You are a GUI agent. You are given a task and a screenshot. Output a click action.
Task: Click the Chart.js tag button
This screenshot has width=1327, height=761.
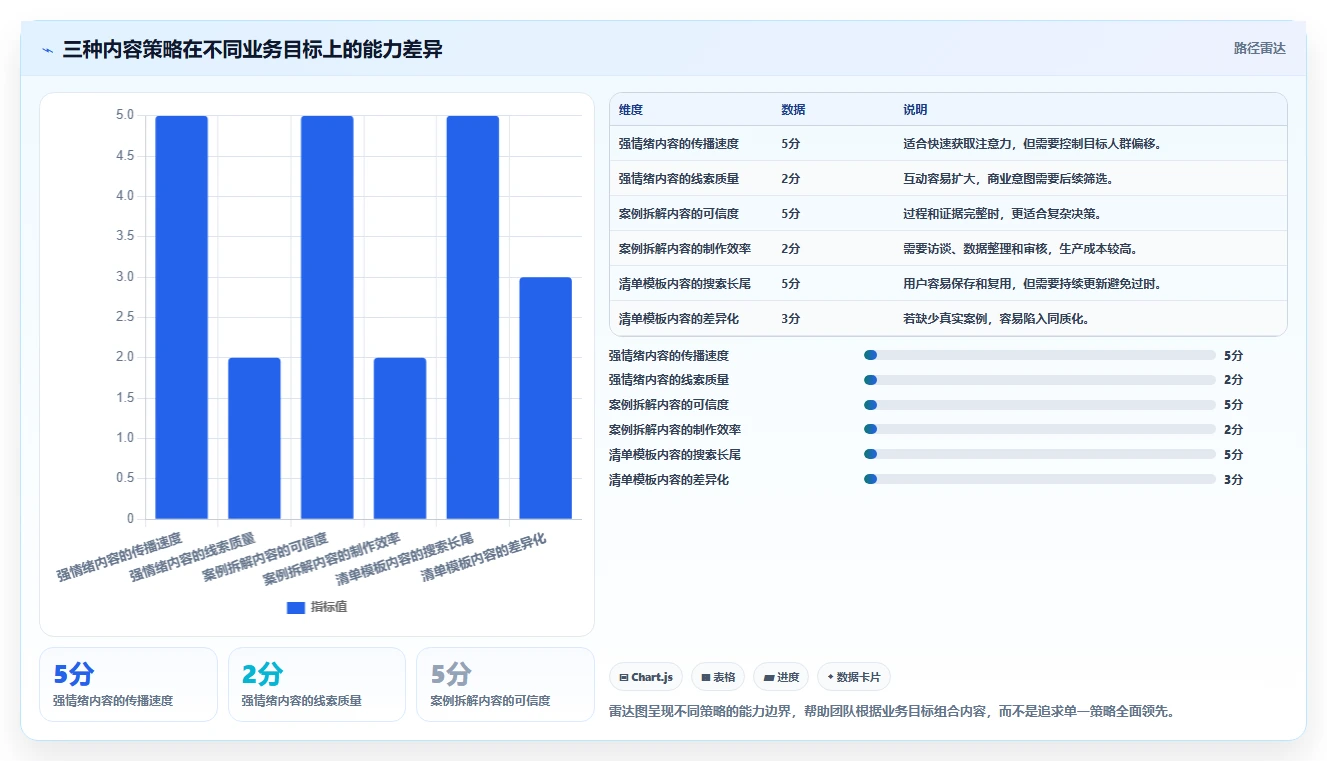click(x=645, y=677)
